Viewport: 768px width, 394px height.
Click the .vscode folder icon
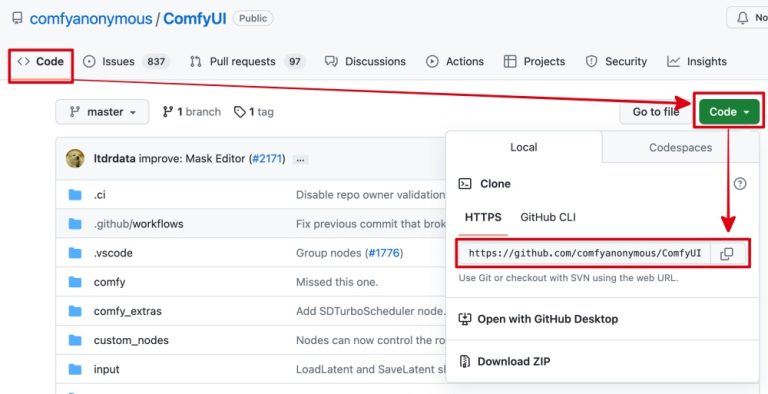click(x=75, y=253)
